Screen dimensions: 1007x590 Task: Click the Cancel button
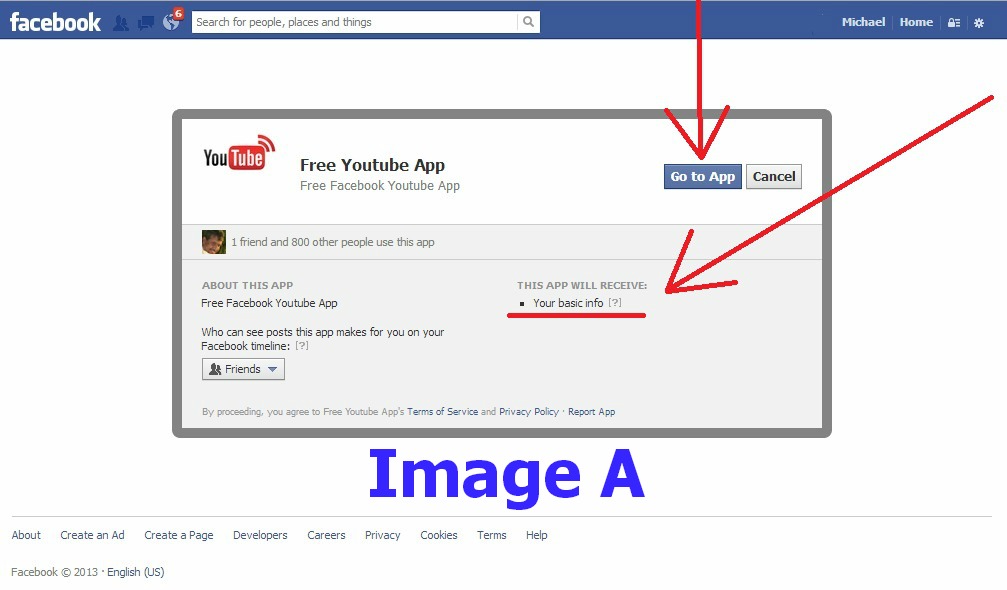tap(774, 177)
